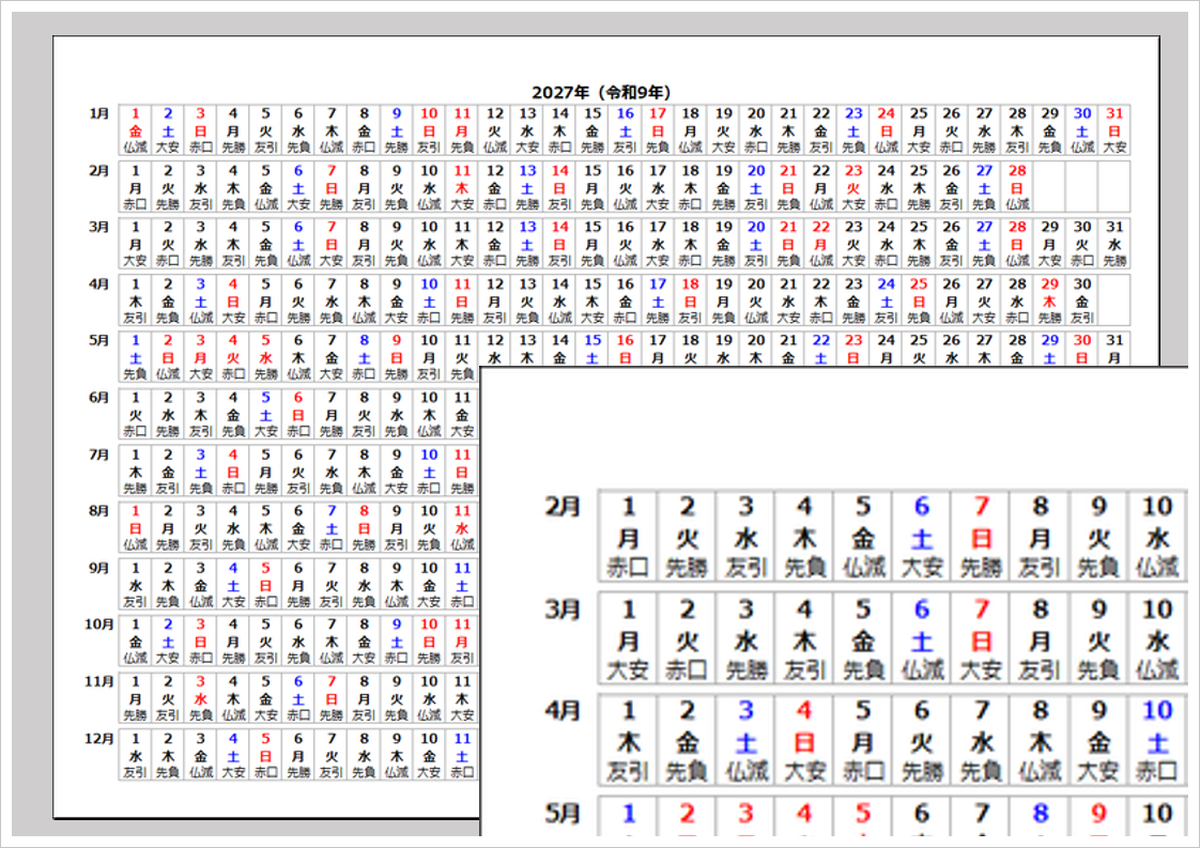
Task: Choose blue Saturday 10 in the enlarged 4月 row
Action: click(x=1157, y=741)
